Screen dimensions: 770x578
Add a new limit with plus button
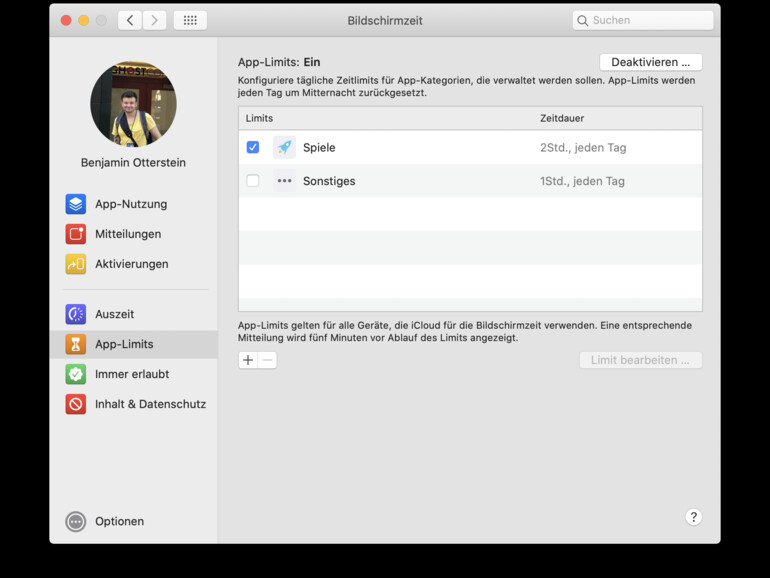point(248,360)
